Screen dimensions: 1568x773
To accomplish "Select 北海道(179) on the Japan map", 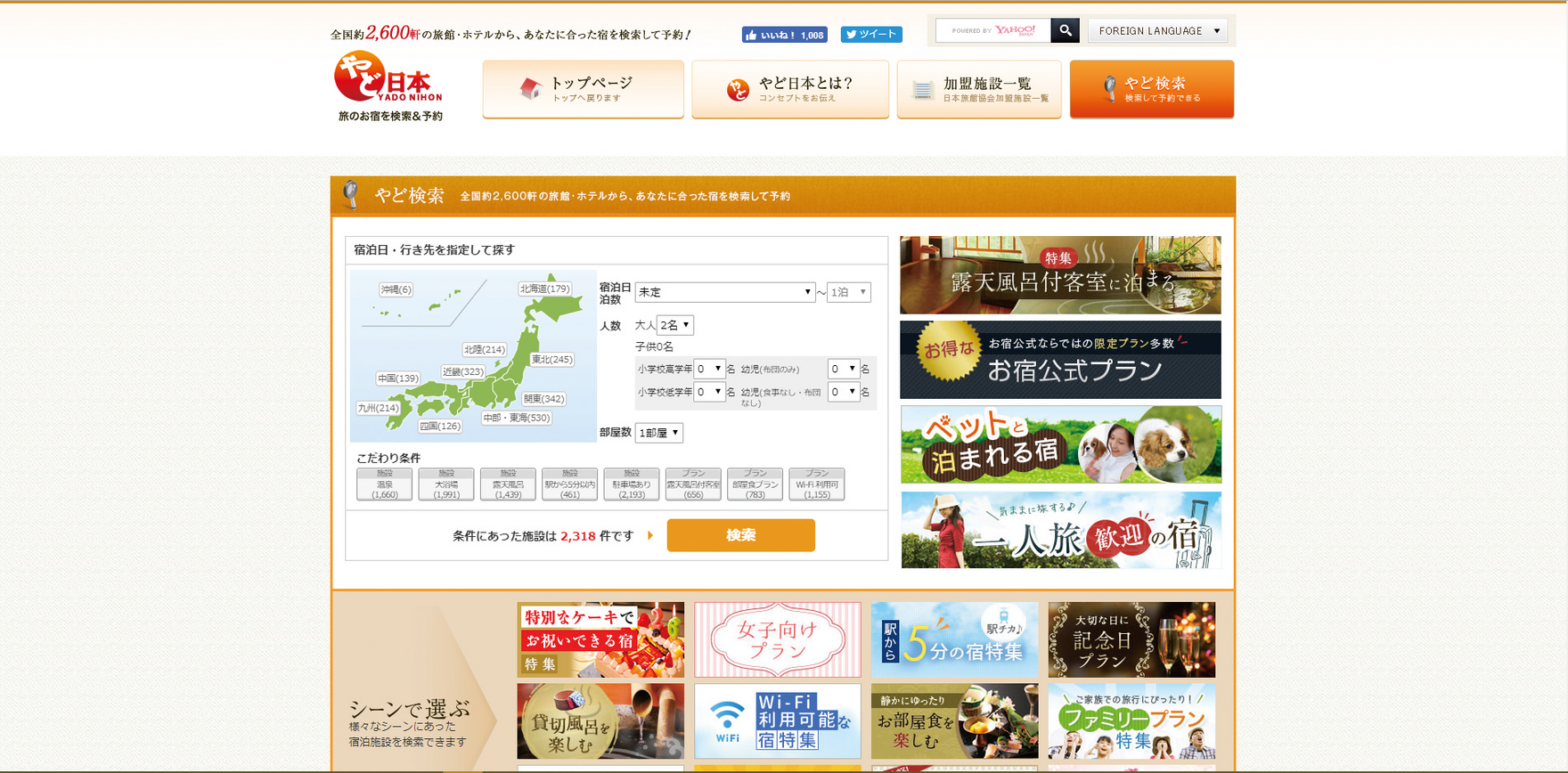I will [x=545, y=289].
